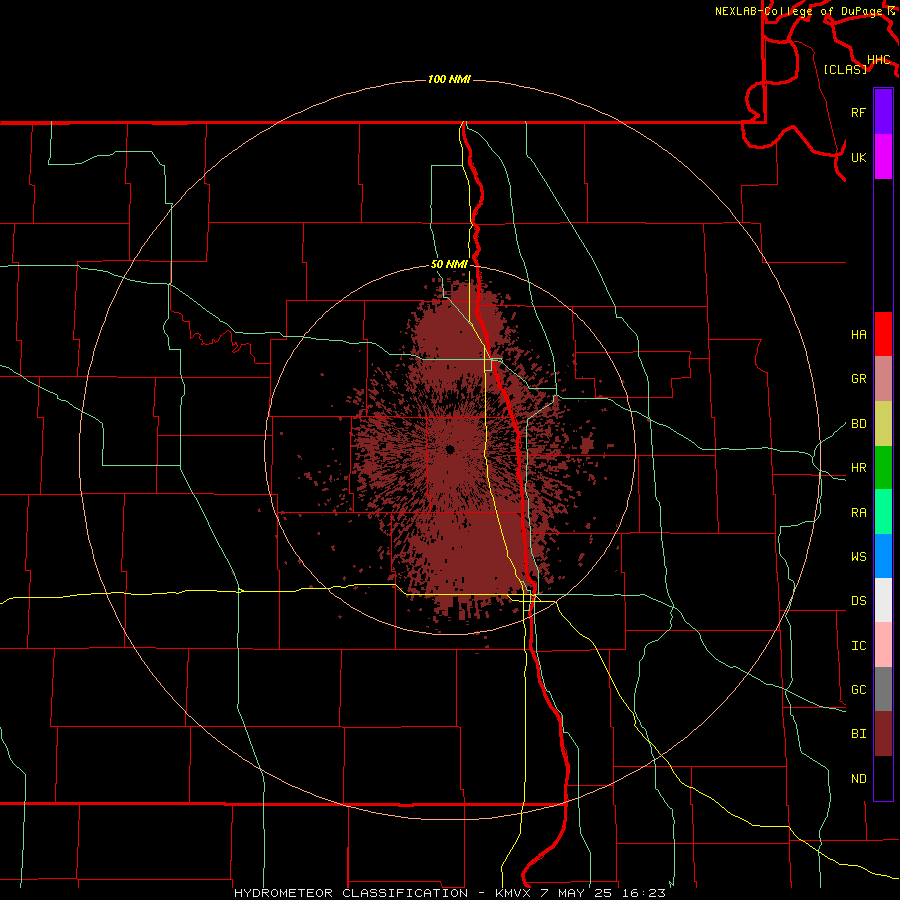Pick the light green RA rain swatch
The height and width of the screenshot is (900, 900).
[883, 511]
